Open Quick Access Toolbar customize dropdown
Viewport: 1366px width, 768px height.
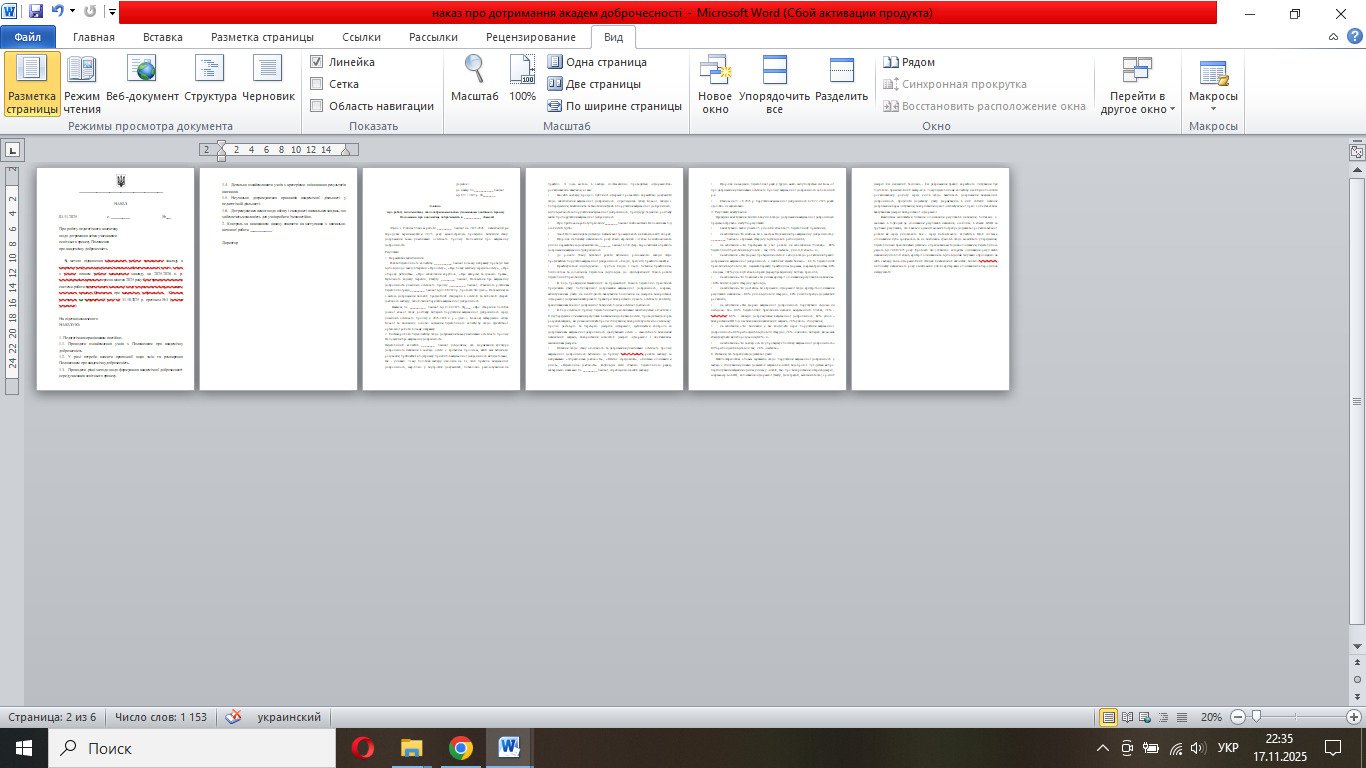111,14
